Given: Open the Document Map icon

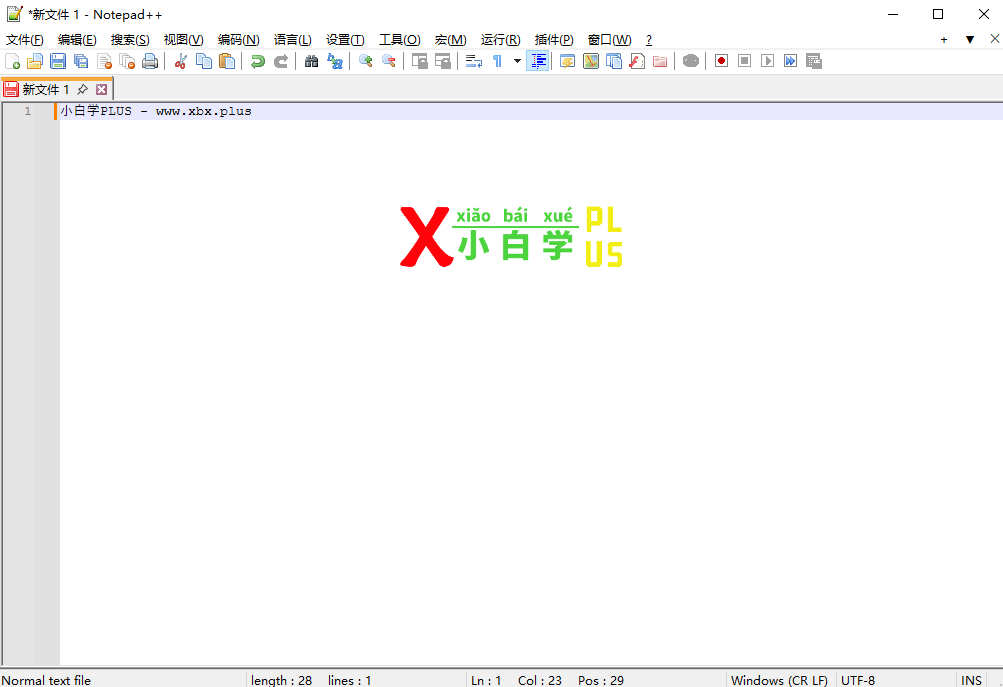Looking at the screenshot, I should click(590, 60).
